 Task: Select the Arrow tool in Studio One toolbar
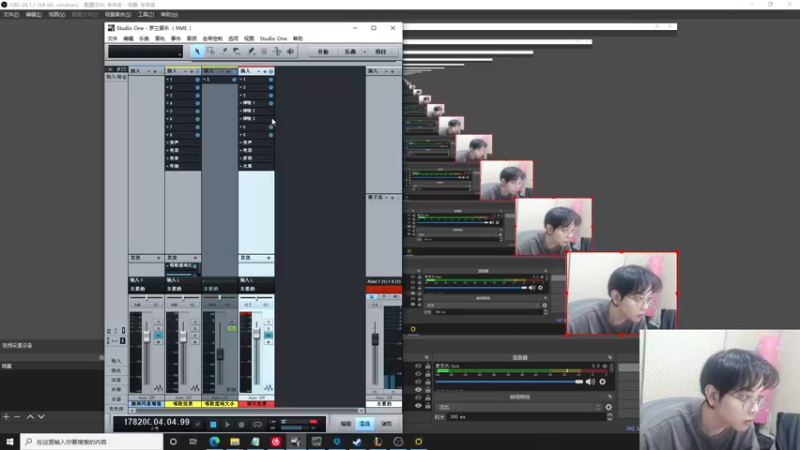point(197,52)
